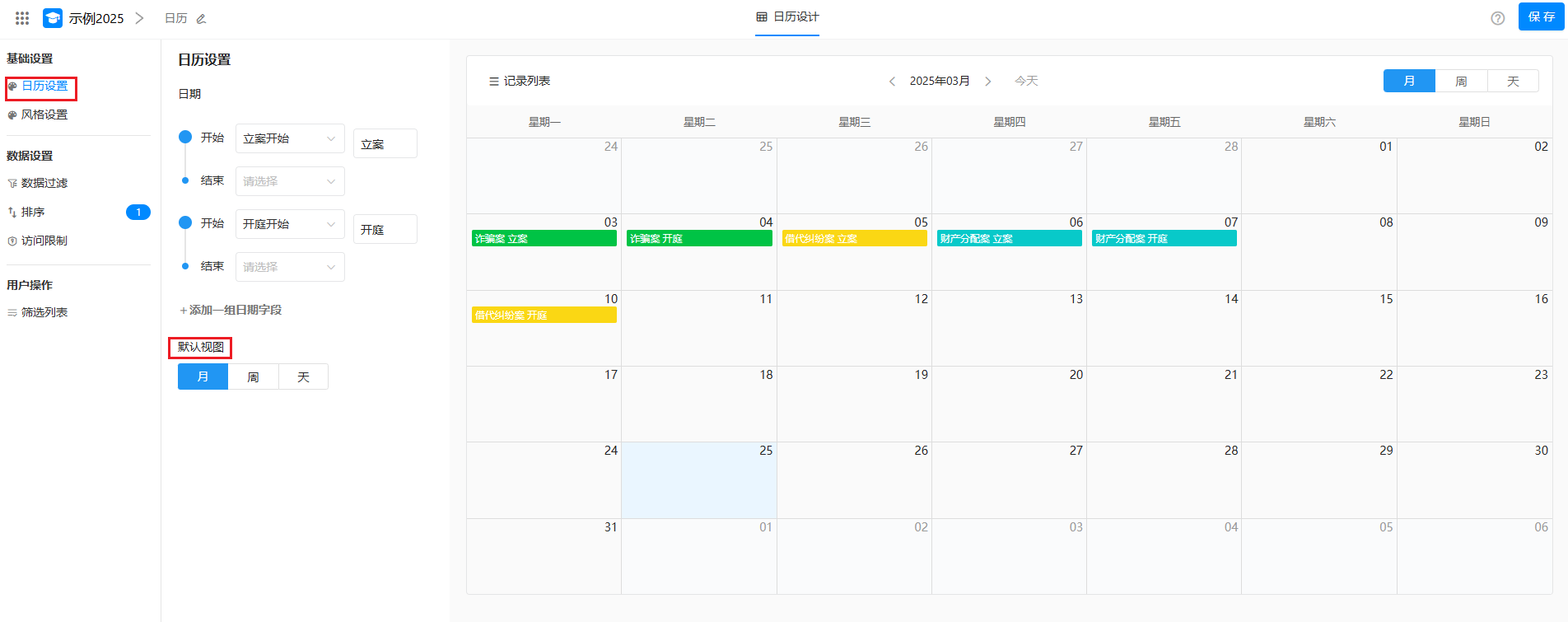The image size is (1568, 622).
Task: Open 数据过滤 filter settings
Action: pos(44,183)
